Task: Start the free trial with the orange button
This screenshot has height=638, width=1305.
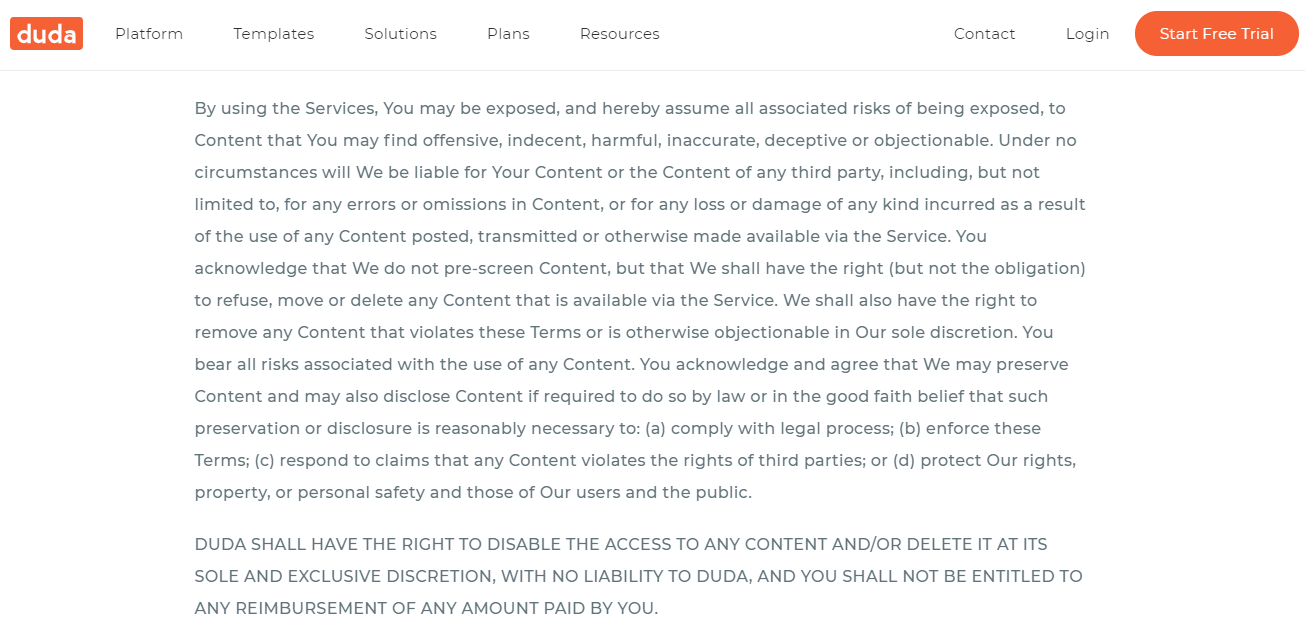Action: pos(1217,34)
